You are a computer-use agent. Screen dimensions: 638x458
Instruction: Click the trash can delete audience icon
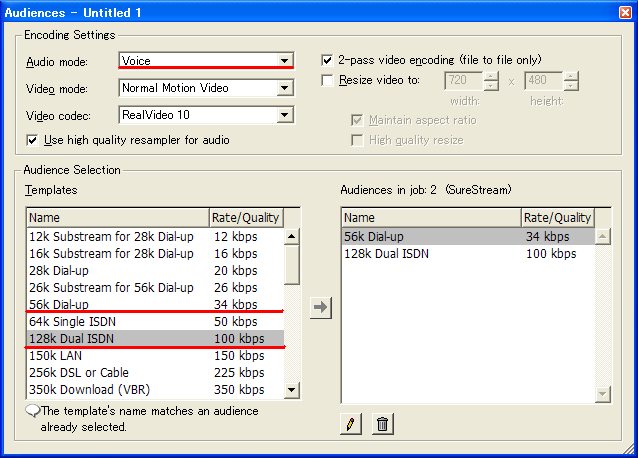pyautogui.click(x=382, y=424)
